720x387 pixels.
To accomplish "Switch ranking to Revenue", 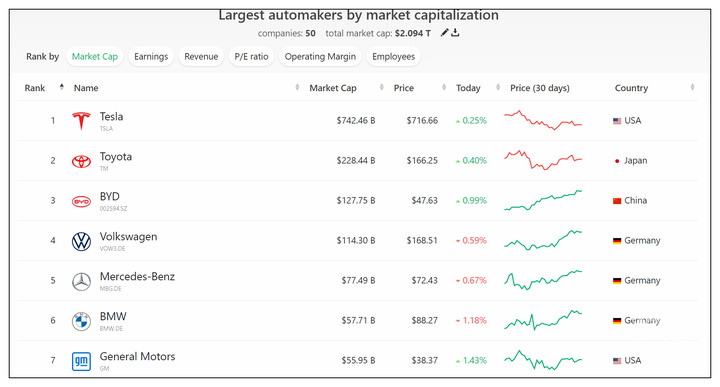I will [201, 56].
